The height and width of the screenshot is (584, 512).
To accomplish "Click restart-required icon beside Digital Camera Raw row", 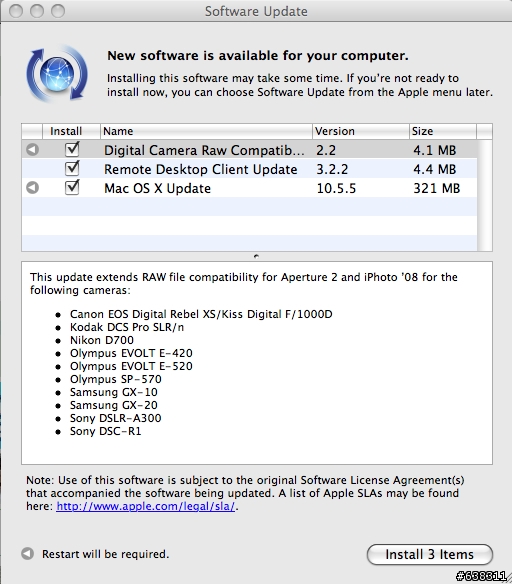I will click(32, 150).
